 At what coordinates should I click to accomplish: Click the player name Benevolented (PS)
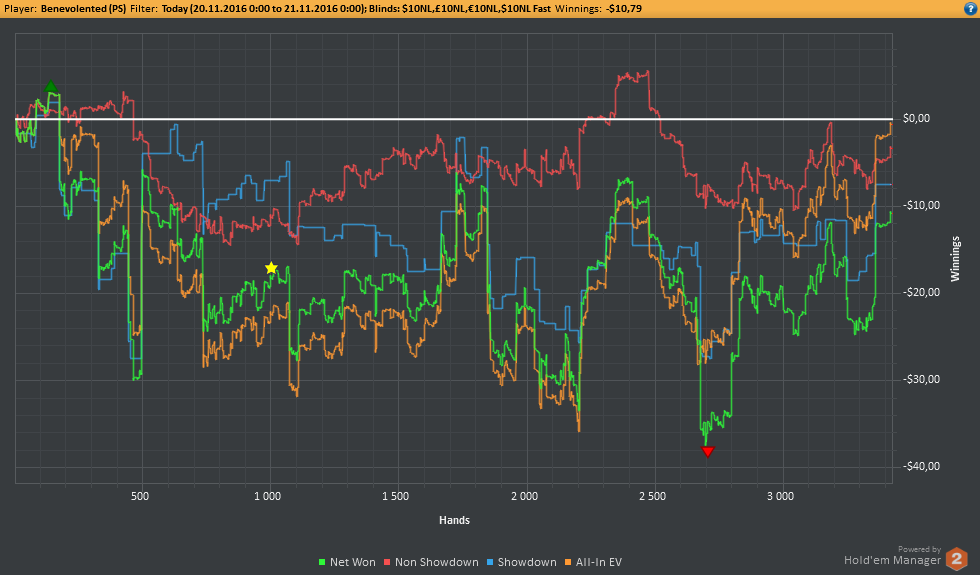pyautogui.click(x=82, y=7)
